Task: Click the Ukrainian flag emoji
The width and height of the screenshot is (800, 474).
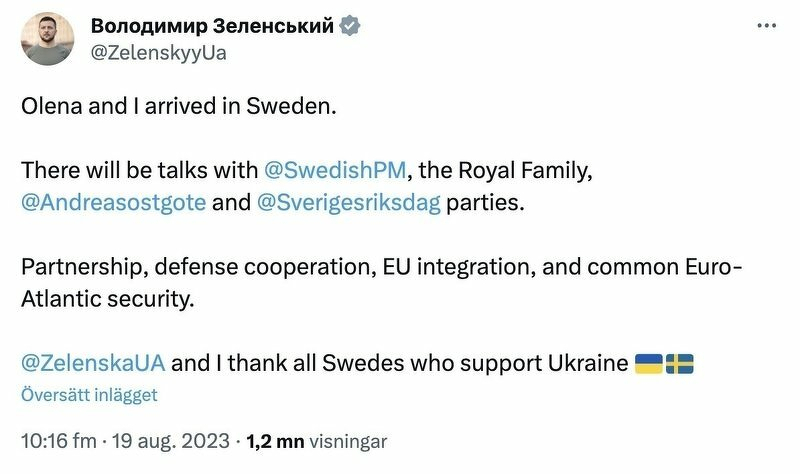Action: pos(649,363)
